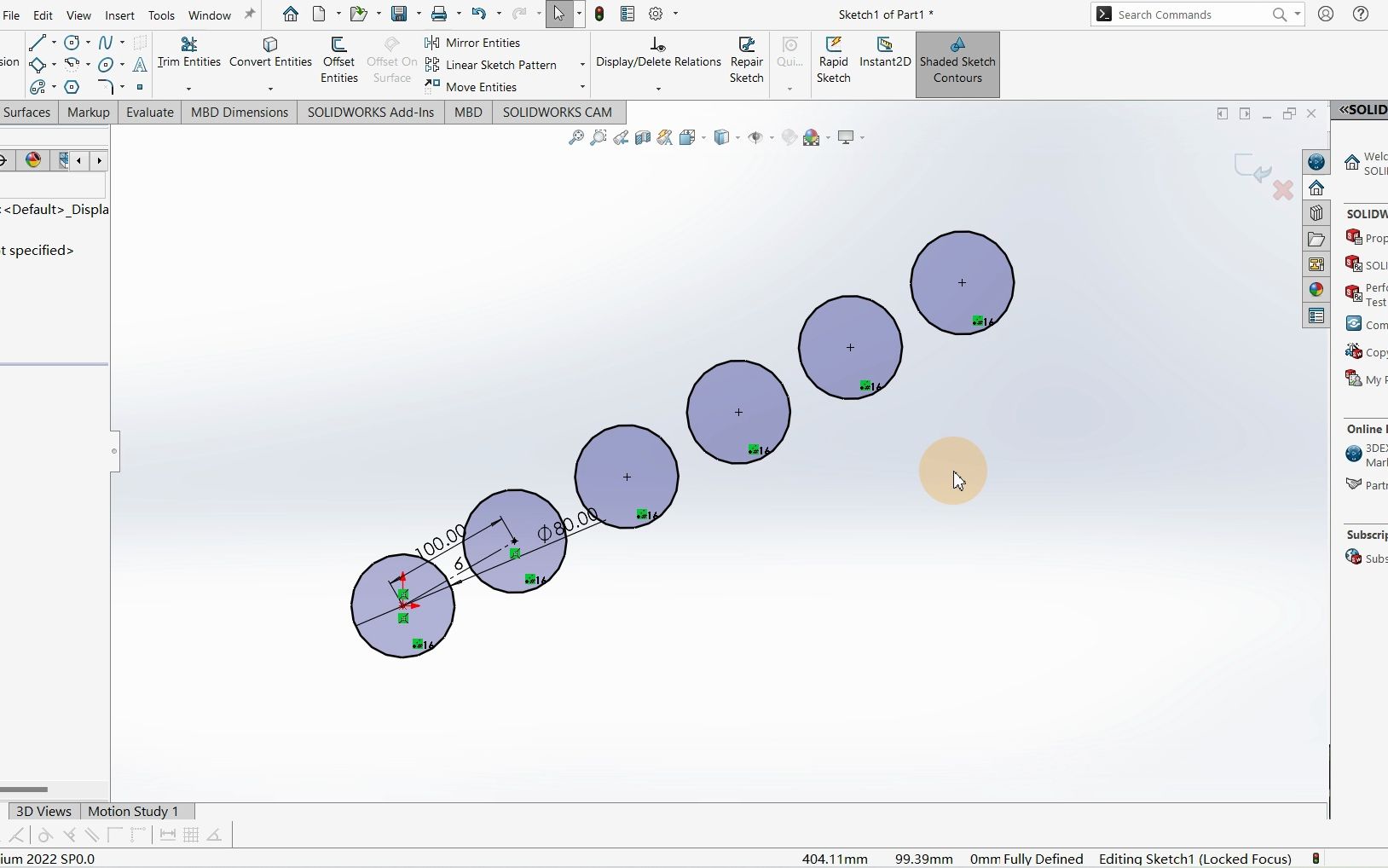
Task: Select the Line sketch tool
Action: (38, 43)
